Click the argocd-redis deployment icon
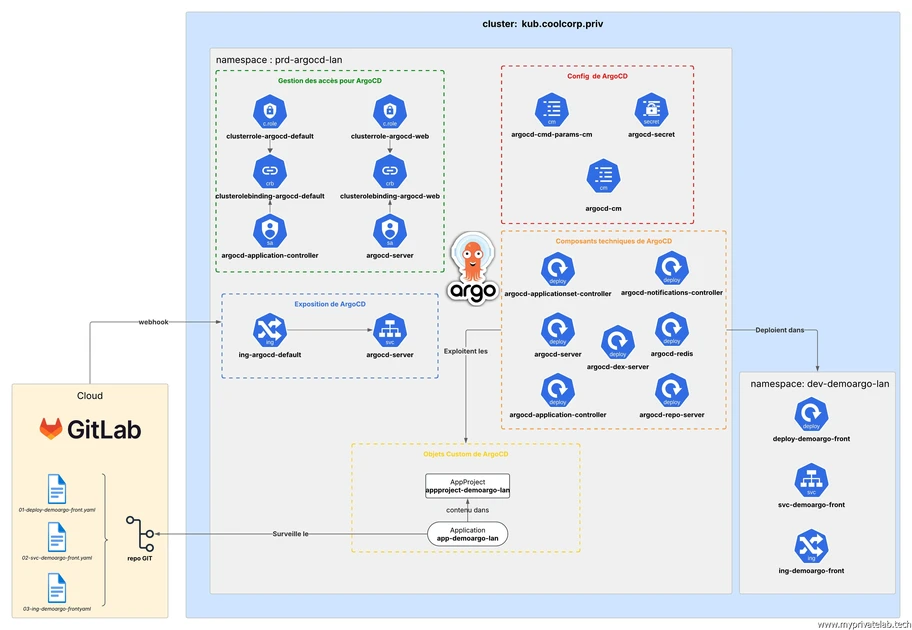The height and width of the screenshot is (630, 912). [671, 330]
